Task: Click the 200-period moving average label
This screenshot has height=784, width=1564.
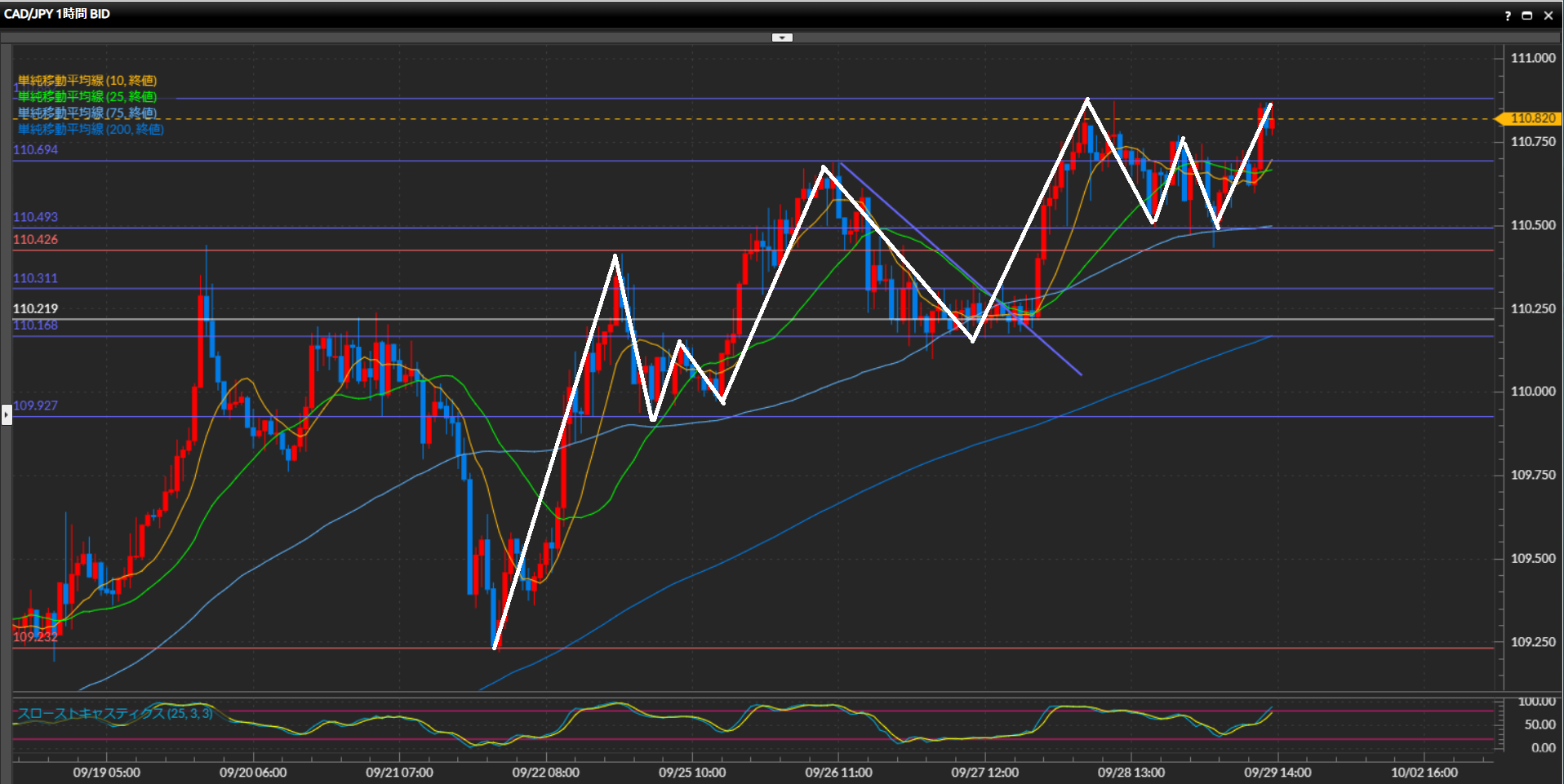Action: click(91, 129)
